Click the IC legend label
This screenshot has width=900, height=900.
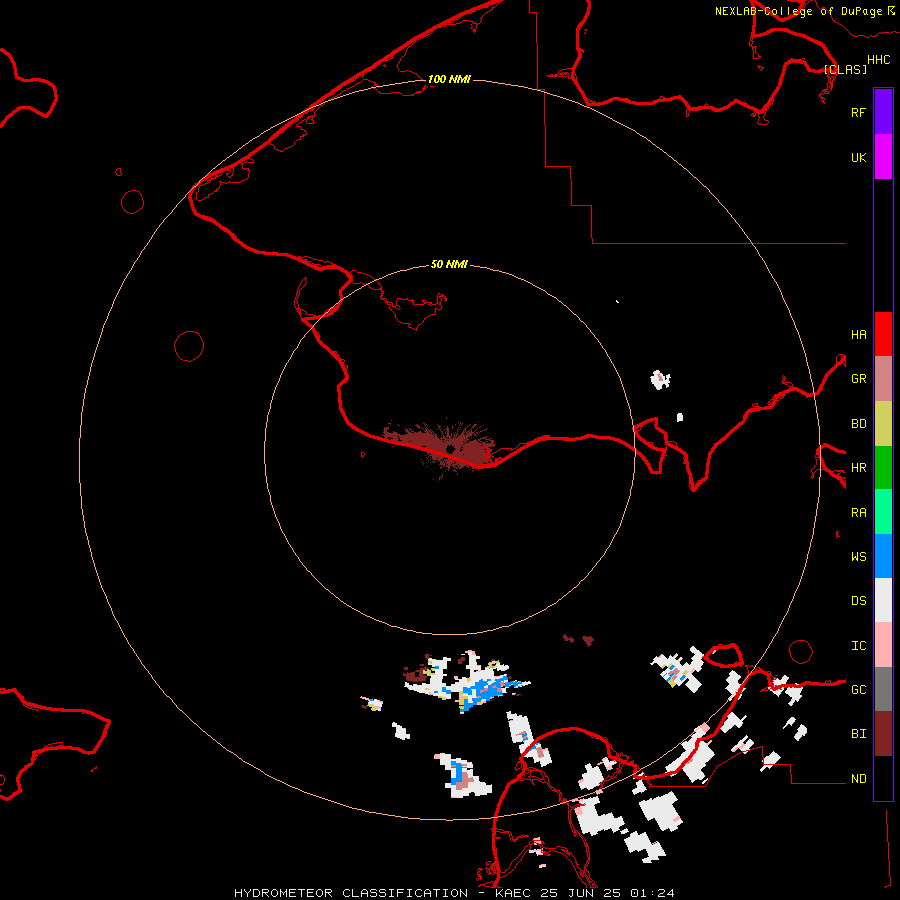[x=858, y=646]
